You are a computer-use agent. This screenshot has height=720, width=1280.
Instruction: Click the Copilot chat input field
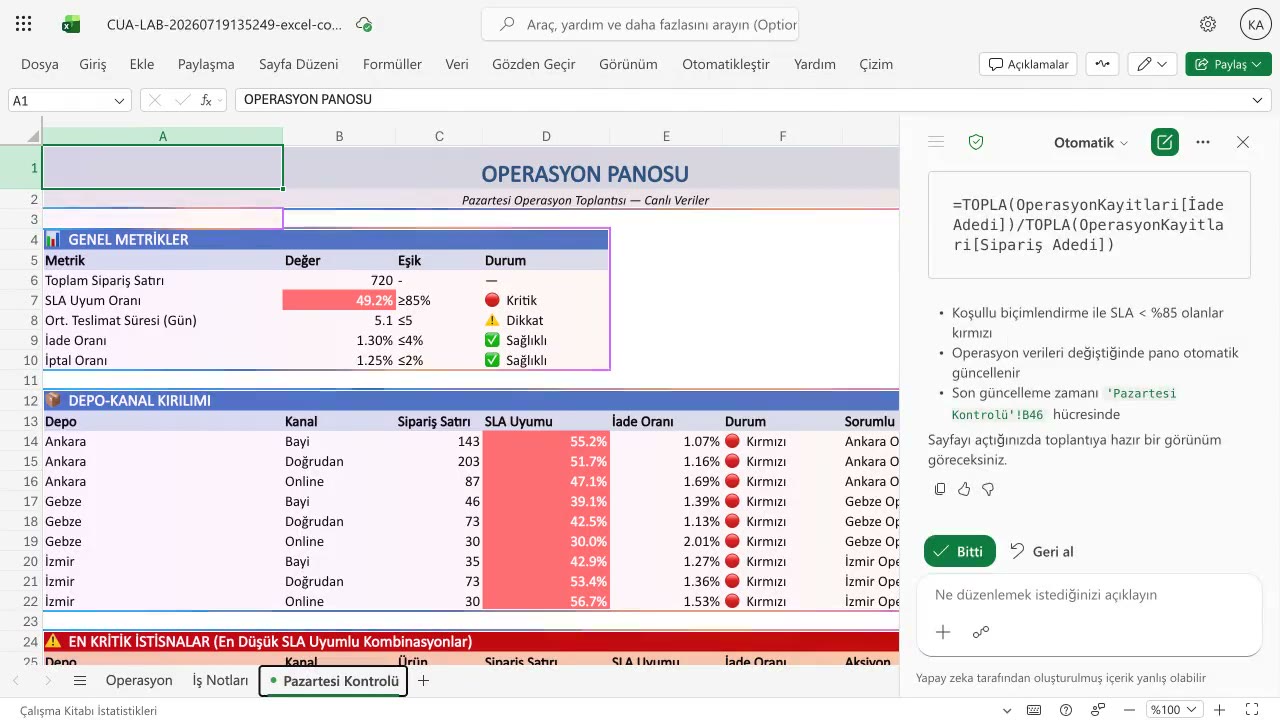(1089, 595)
